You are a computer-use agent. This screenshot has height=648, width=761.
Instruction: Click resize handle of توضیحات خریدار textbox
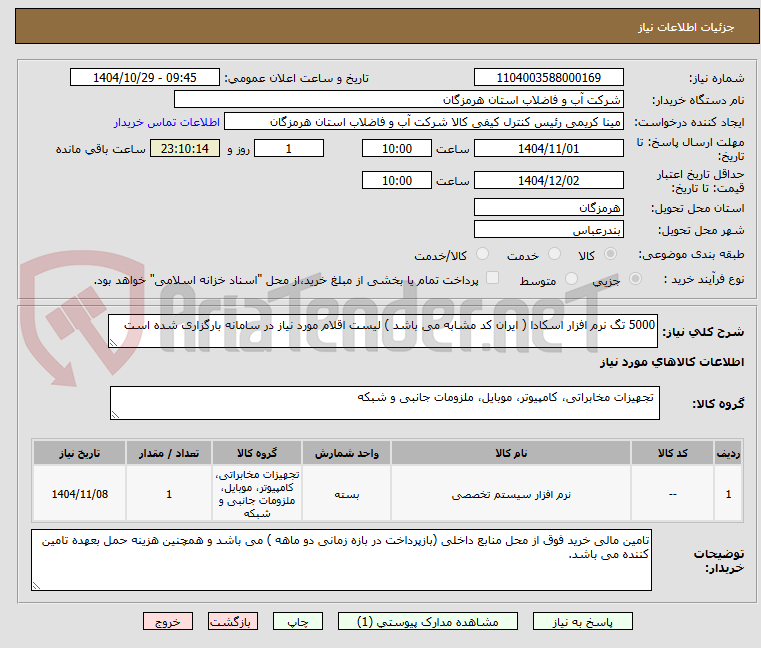click(x=36, y=585)
